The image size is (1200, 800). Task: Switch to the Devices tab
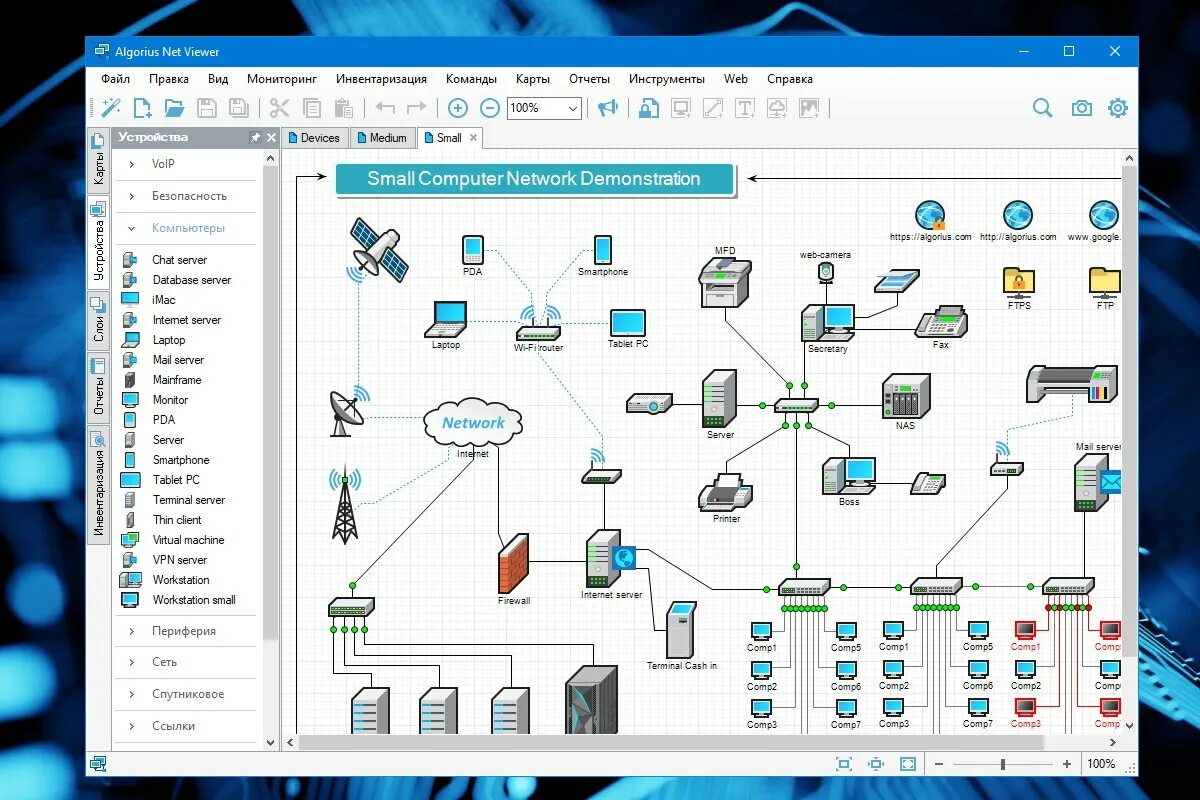tap(313, 138)
